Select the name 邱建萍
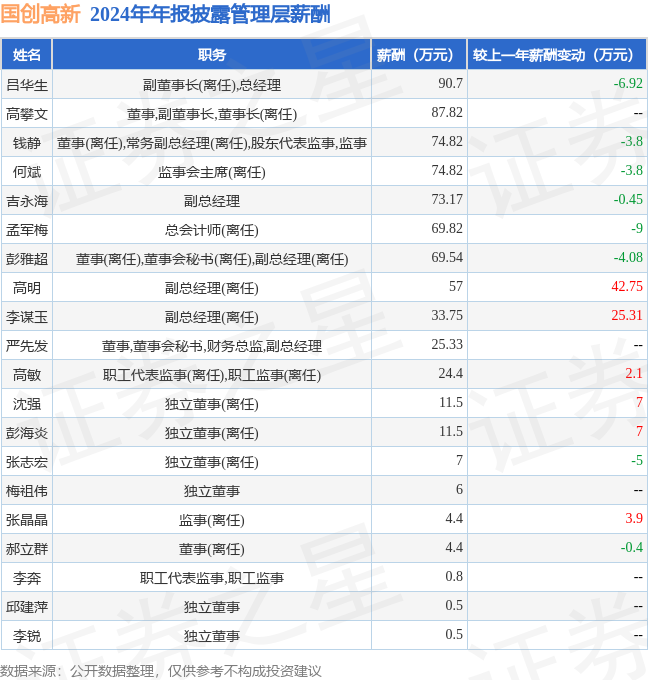Screen dimensions: 648x680 tap(26, 607)
